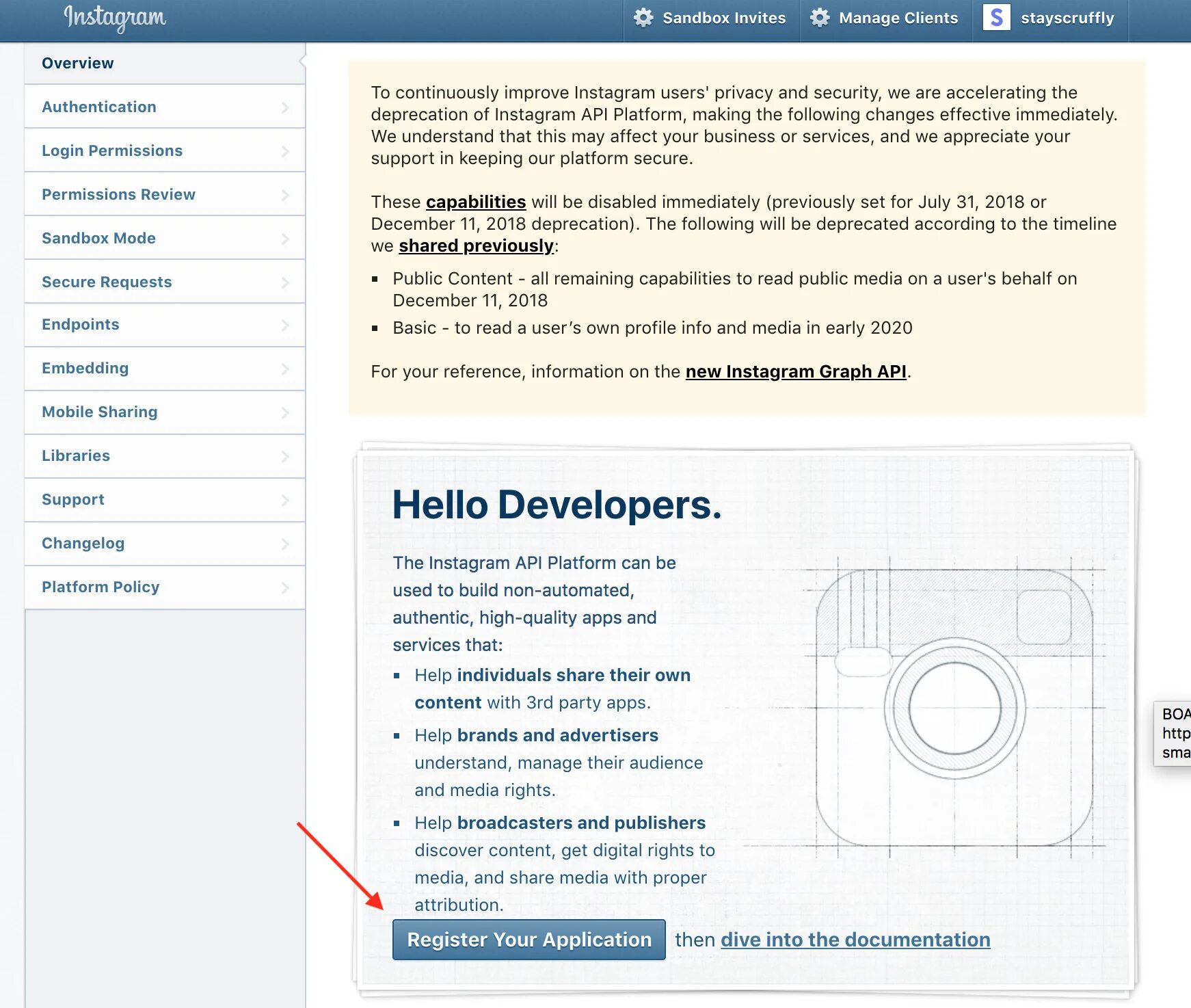Click the chevron next to Platform Policy
Viewport: 1191px width, 1008px height.
point(285,588)
